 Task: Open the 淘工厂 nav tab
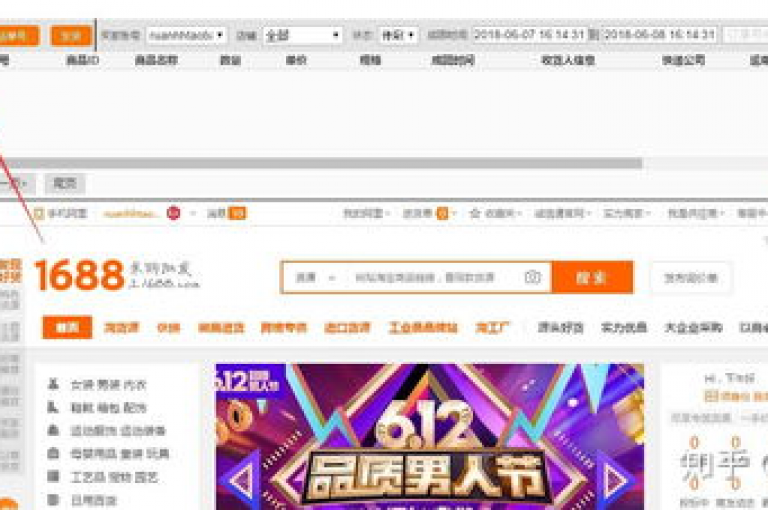tap(492, 327)
